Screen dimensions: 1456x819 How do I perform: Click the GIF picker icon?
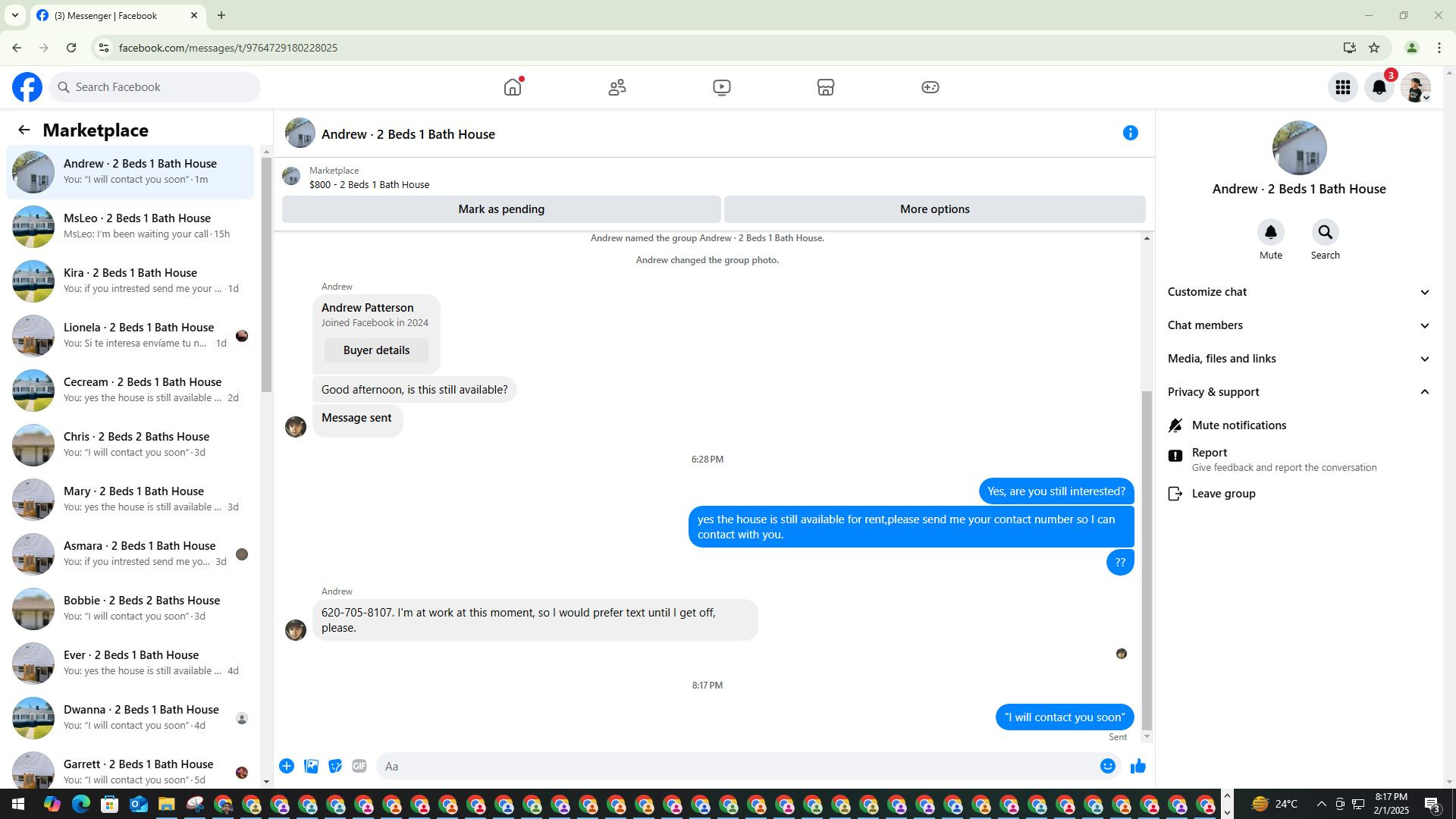coord(359,766)
